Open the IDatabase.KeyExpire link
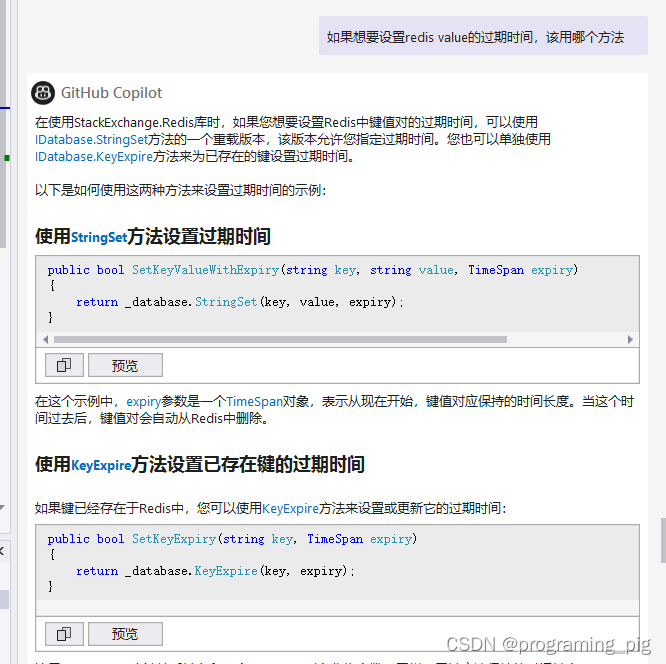 (x=93, y=156)
